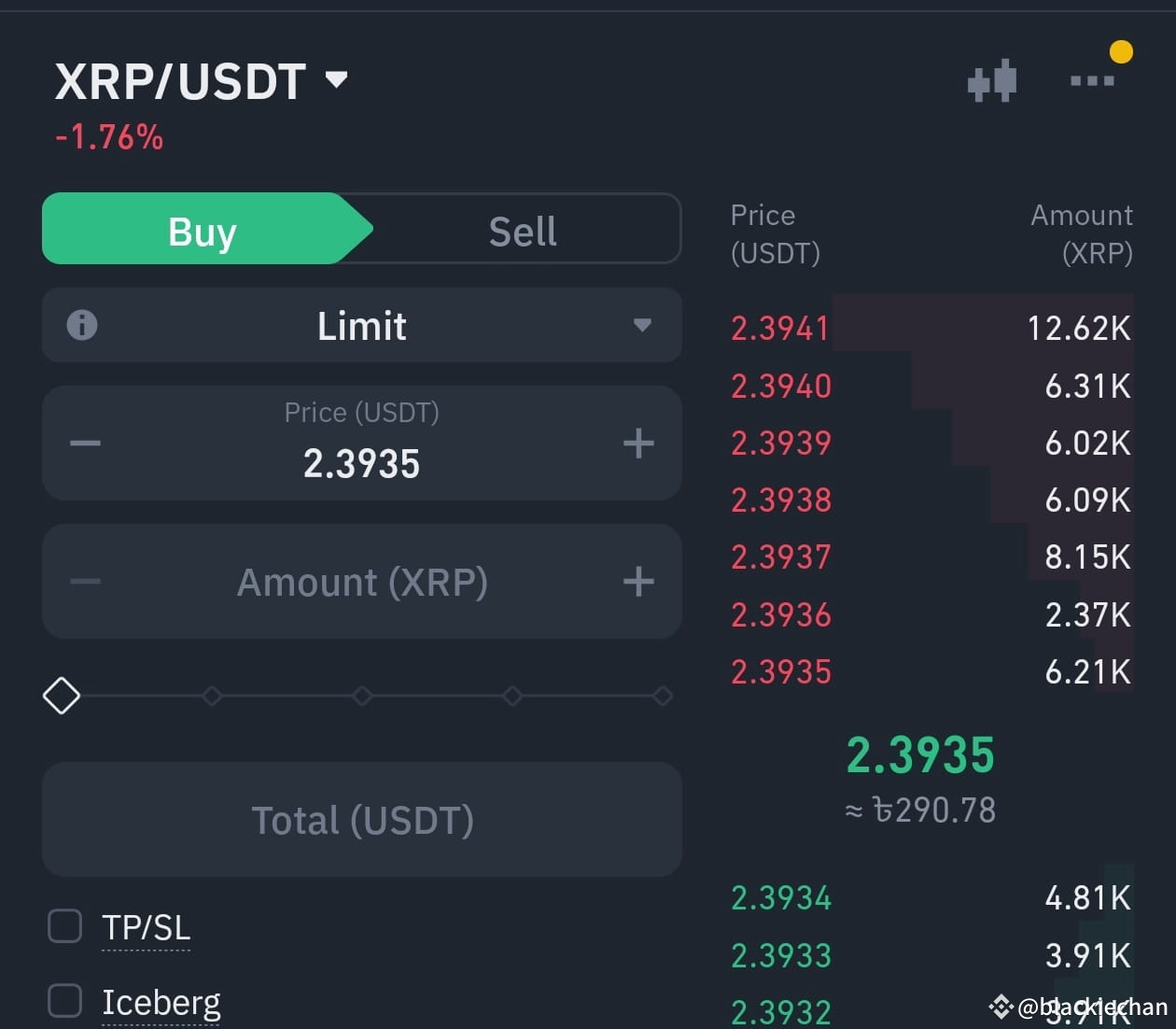Screen dimensions: 1176x1029
Task: Click the green 2.3935 last price
Action: 920,754
